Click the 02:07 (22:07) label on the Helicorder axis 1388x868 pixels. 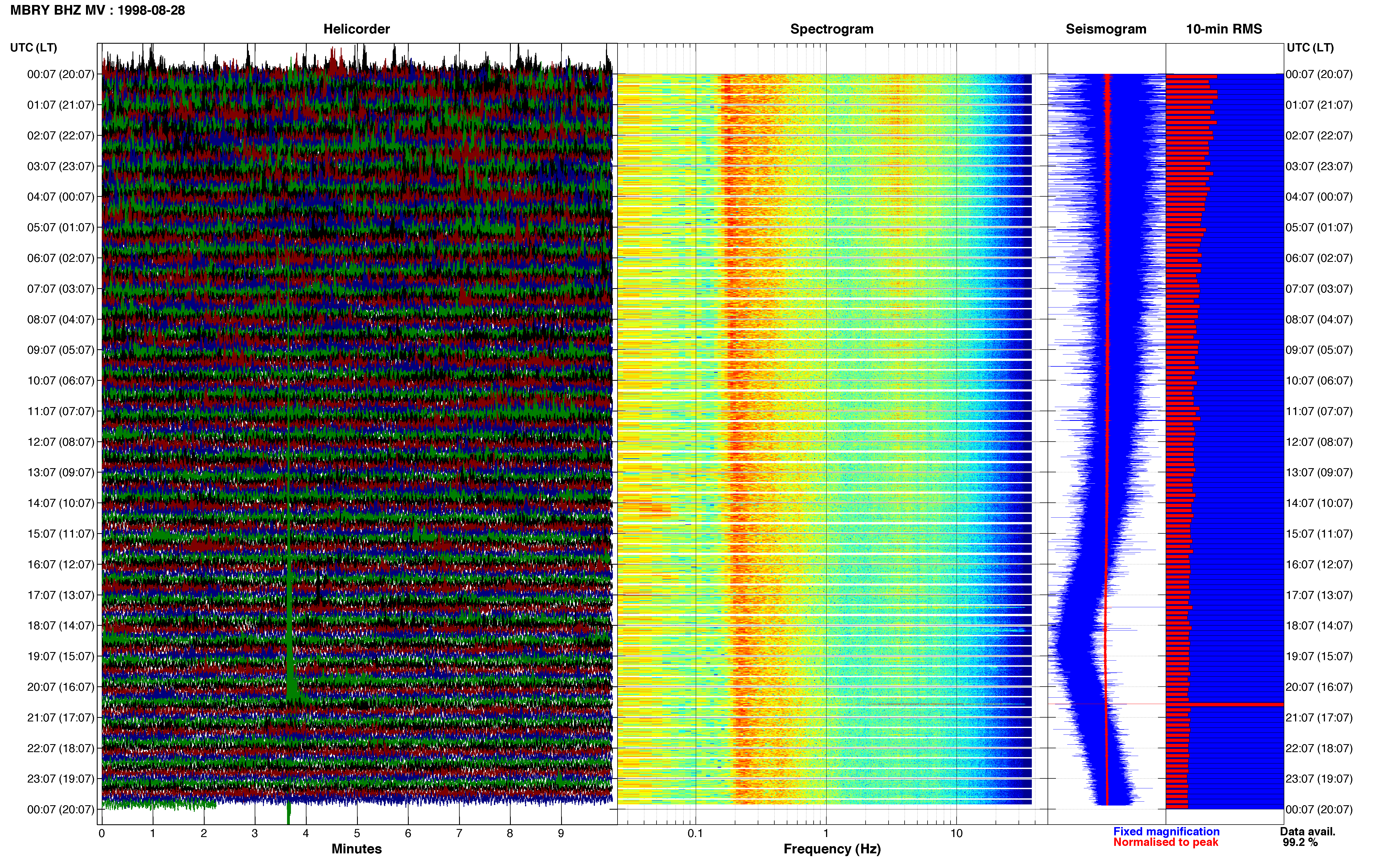(61, 135)
